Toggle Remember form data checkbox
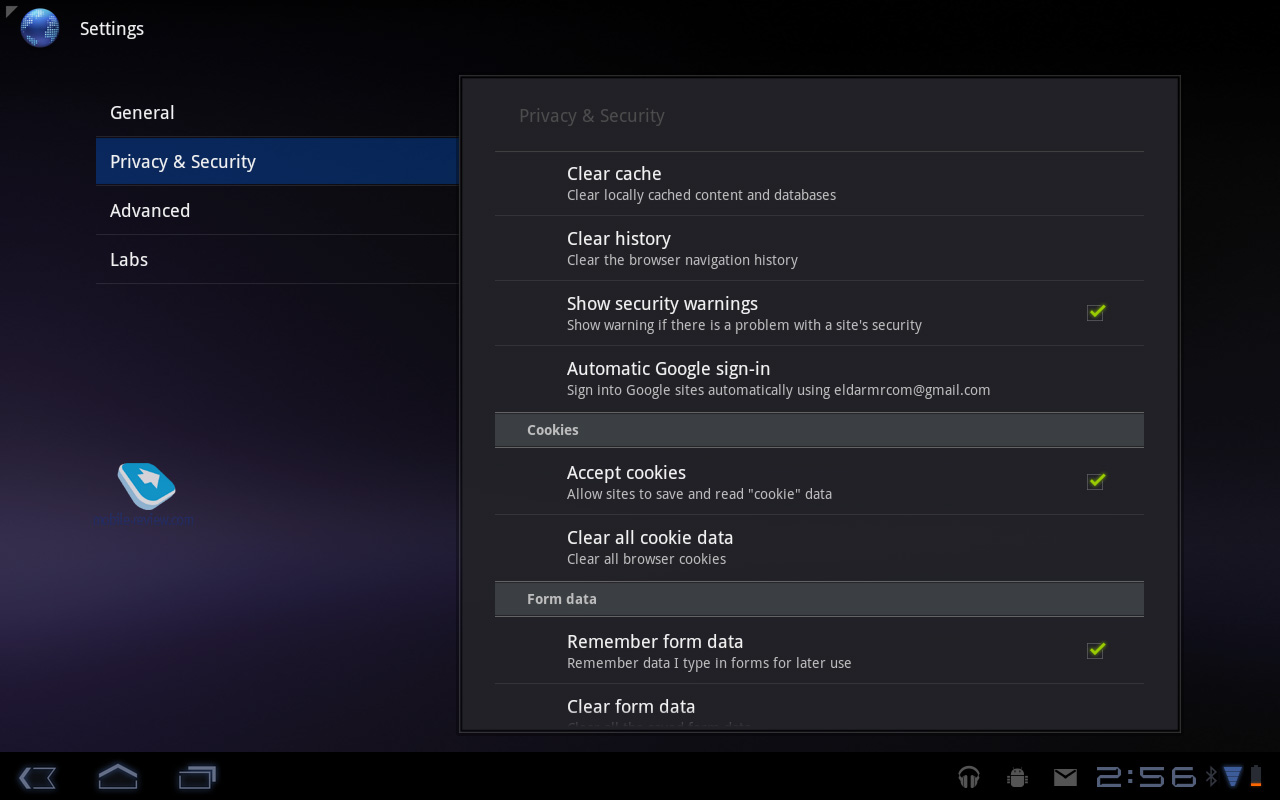The height and width of the screenshot is (800, 1280). point(1095,651)
